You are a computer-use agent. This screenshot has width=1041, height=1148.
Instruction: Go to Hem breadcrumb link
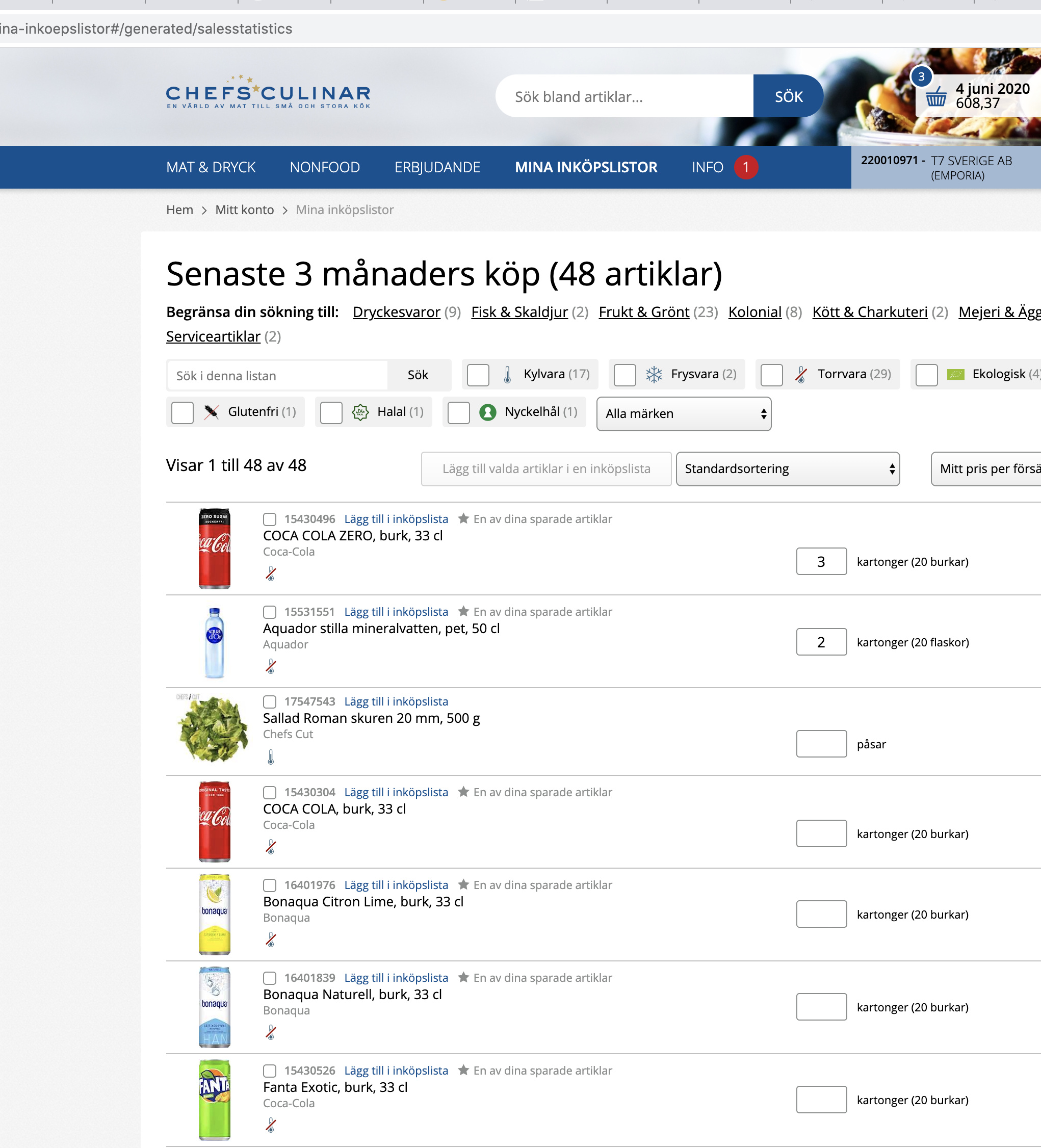(179, 210)
